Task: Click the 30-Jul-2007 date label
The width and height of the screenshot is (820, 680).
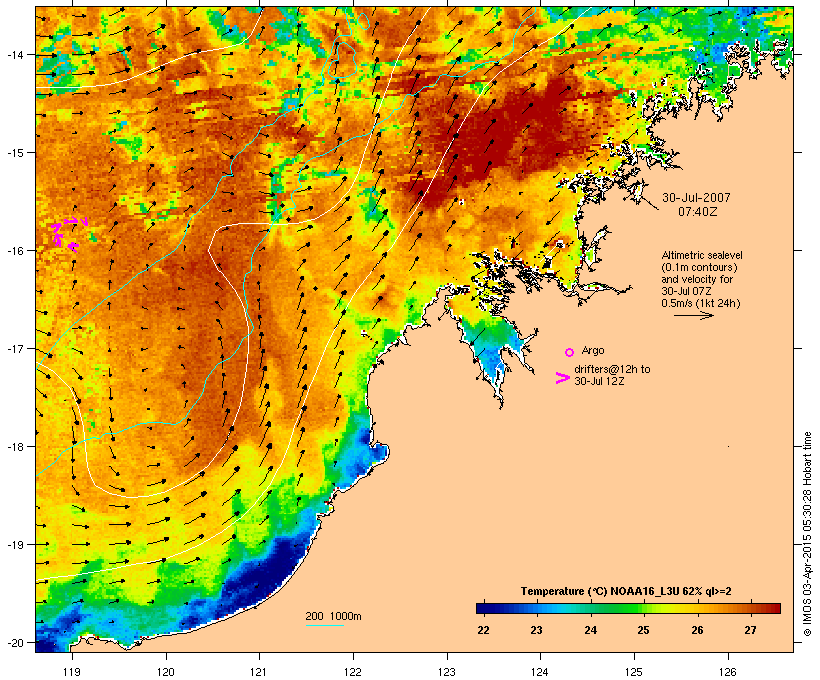Action: click(x=696, y=198)
